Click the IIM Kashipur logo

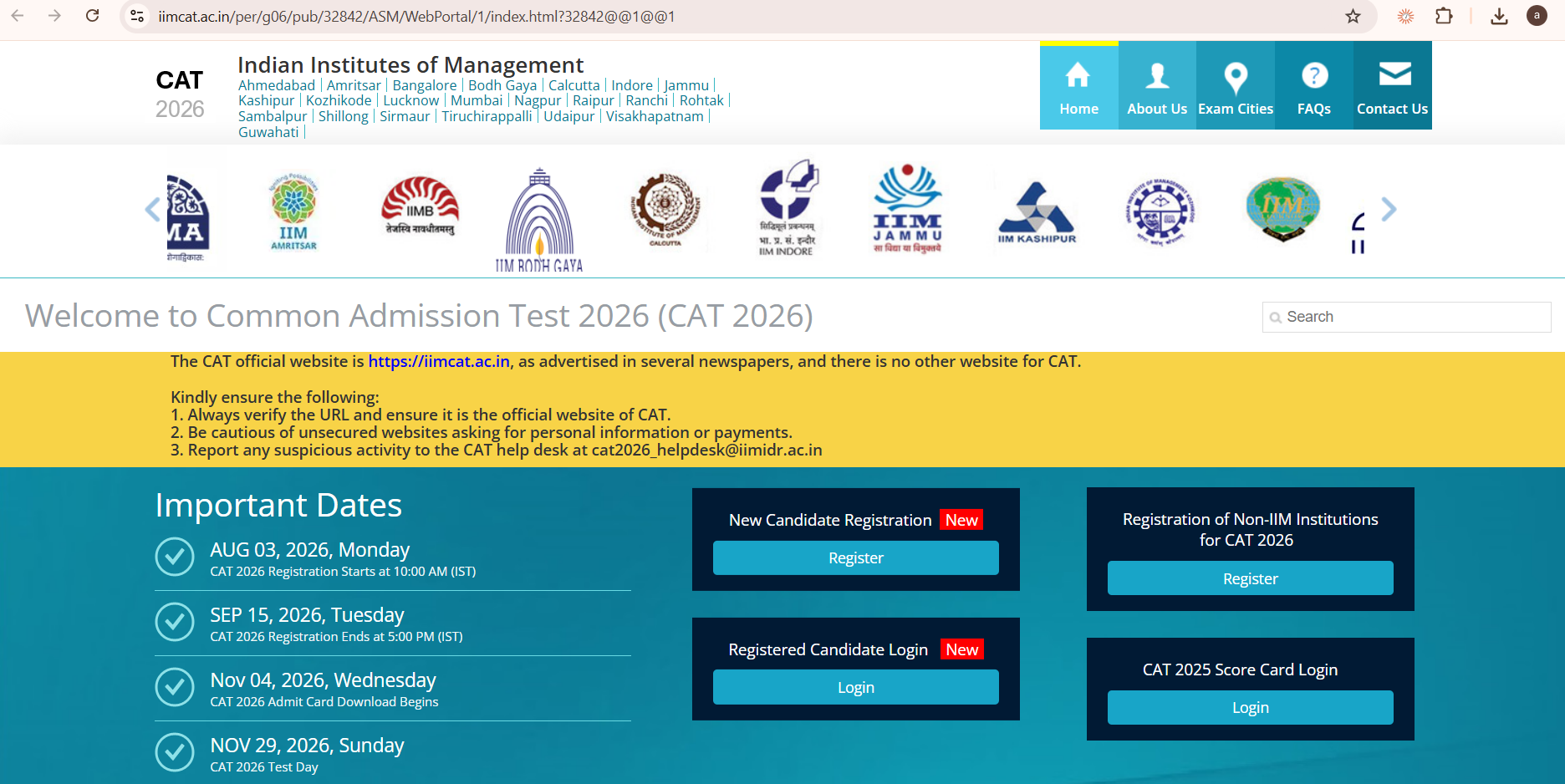[1037, 213]
